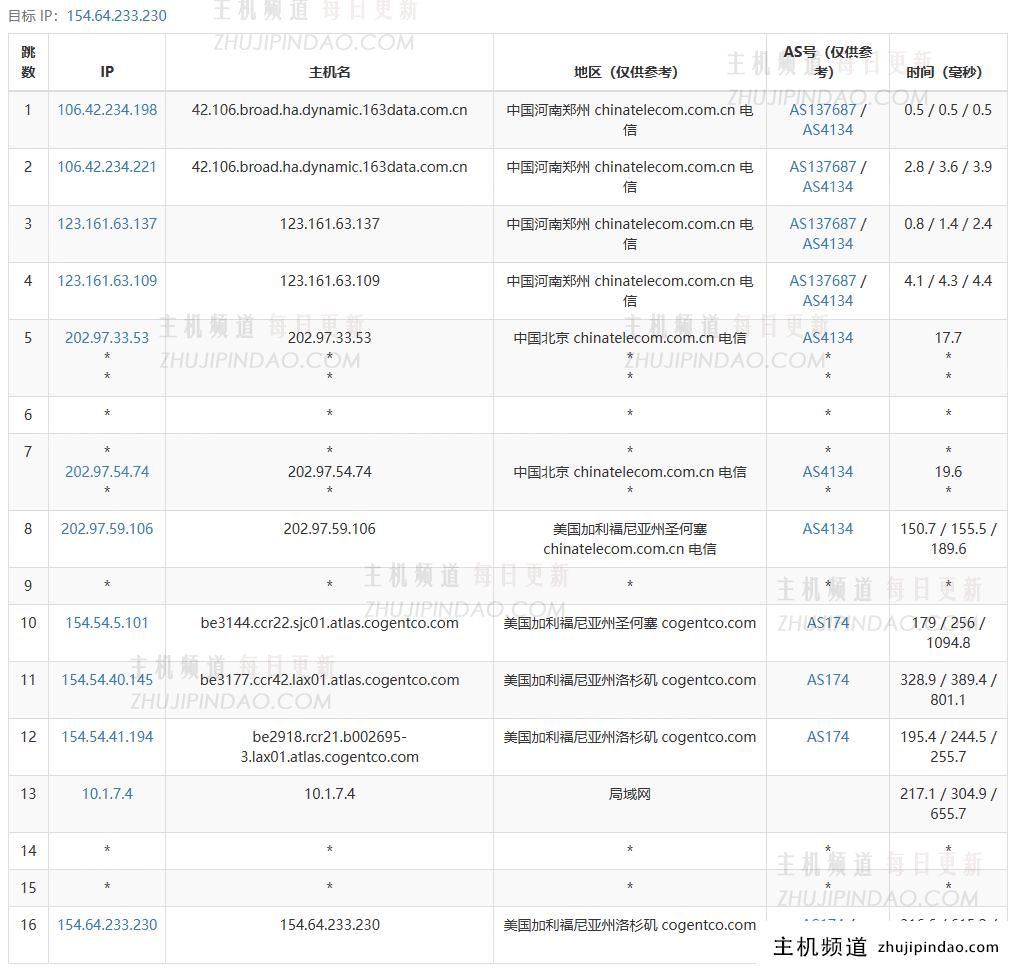The width and height of the screenshot is (1016, 971).
Task: Click IP link 202.97.54.74 in hop 7
Action: click(107, 472)
